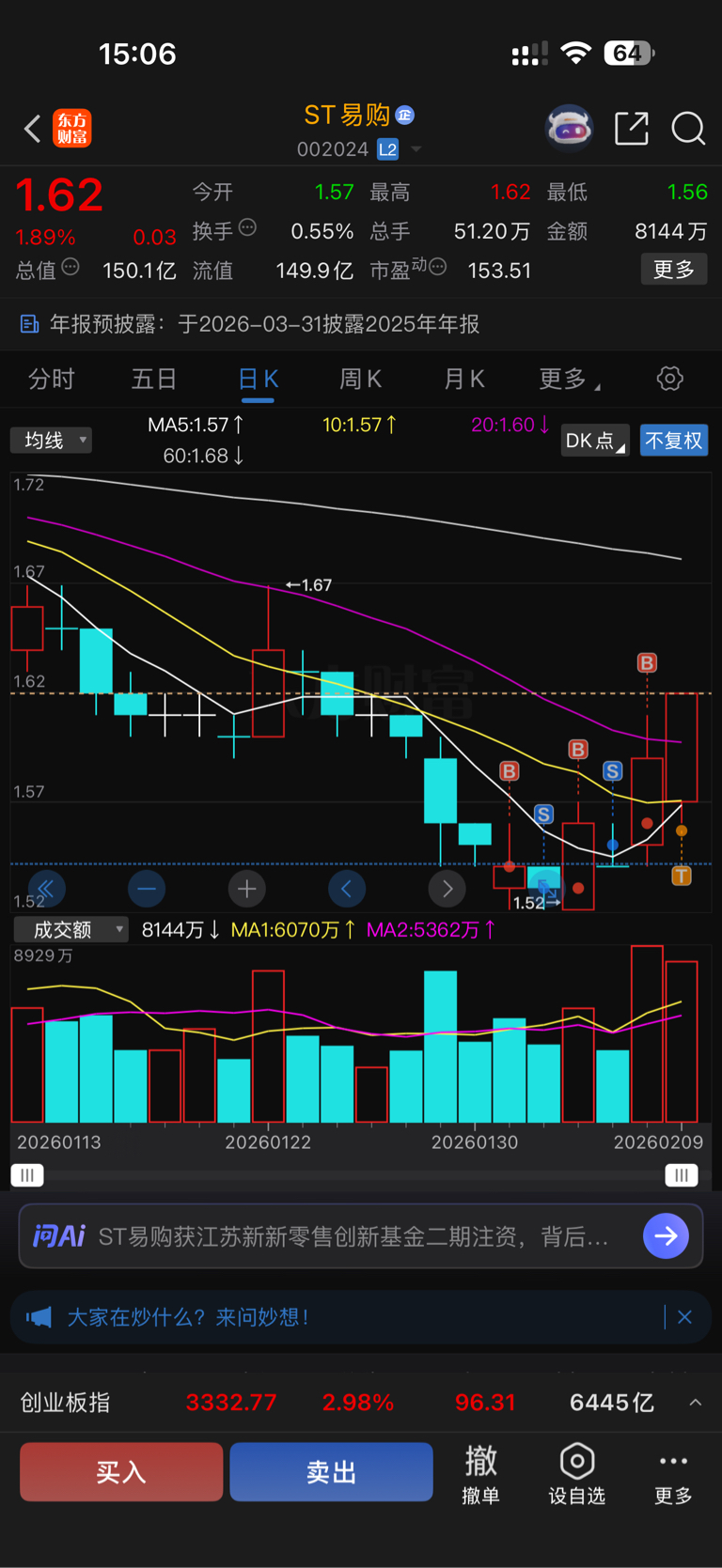This screenshot has height=1568, width=722.
Task: Tap the MA2:5362万 volume label
Action: pos(431,929)
